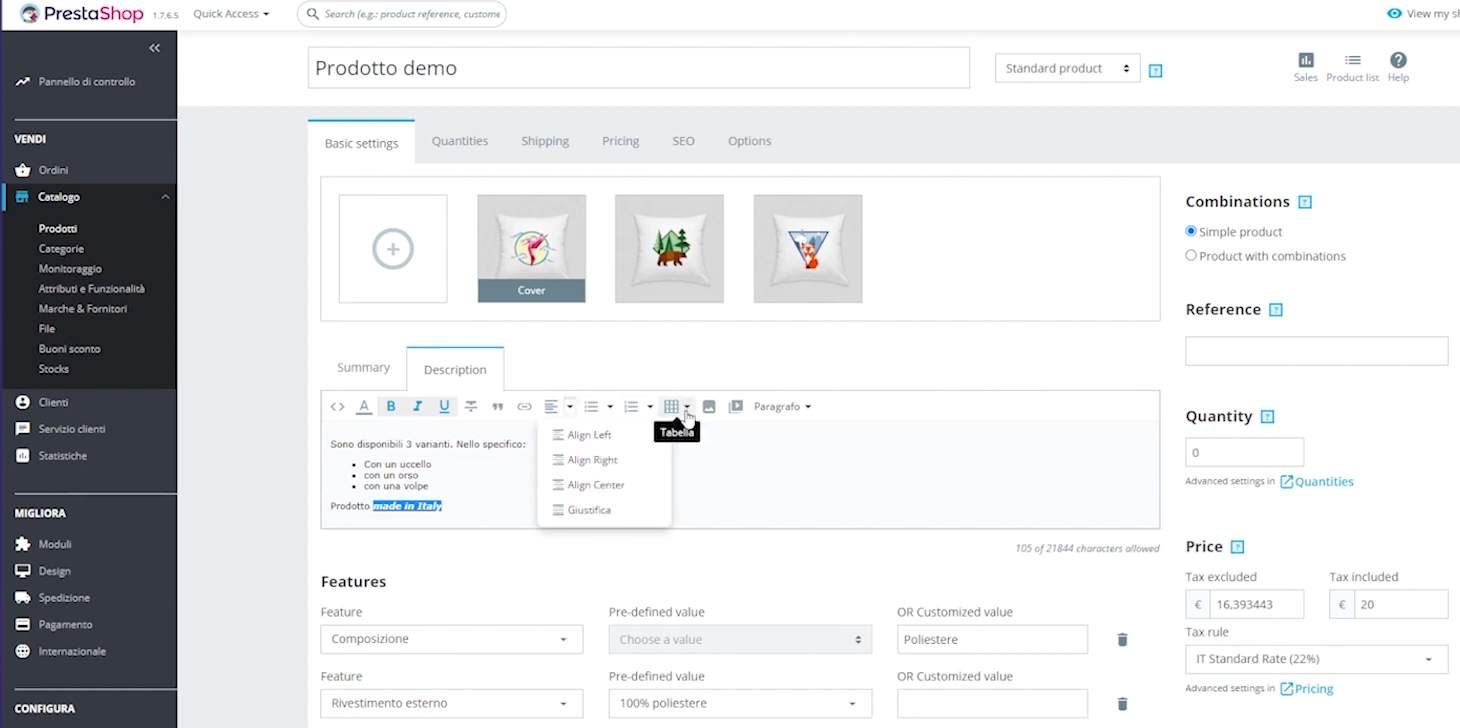This screenshot has height=728, width=1460.
Task: Insert a link using the link icon
Action: pyautogui.click(x=524, y=406)
